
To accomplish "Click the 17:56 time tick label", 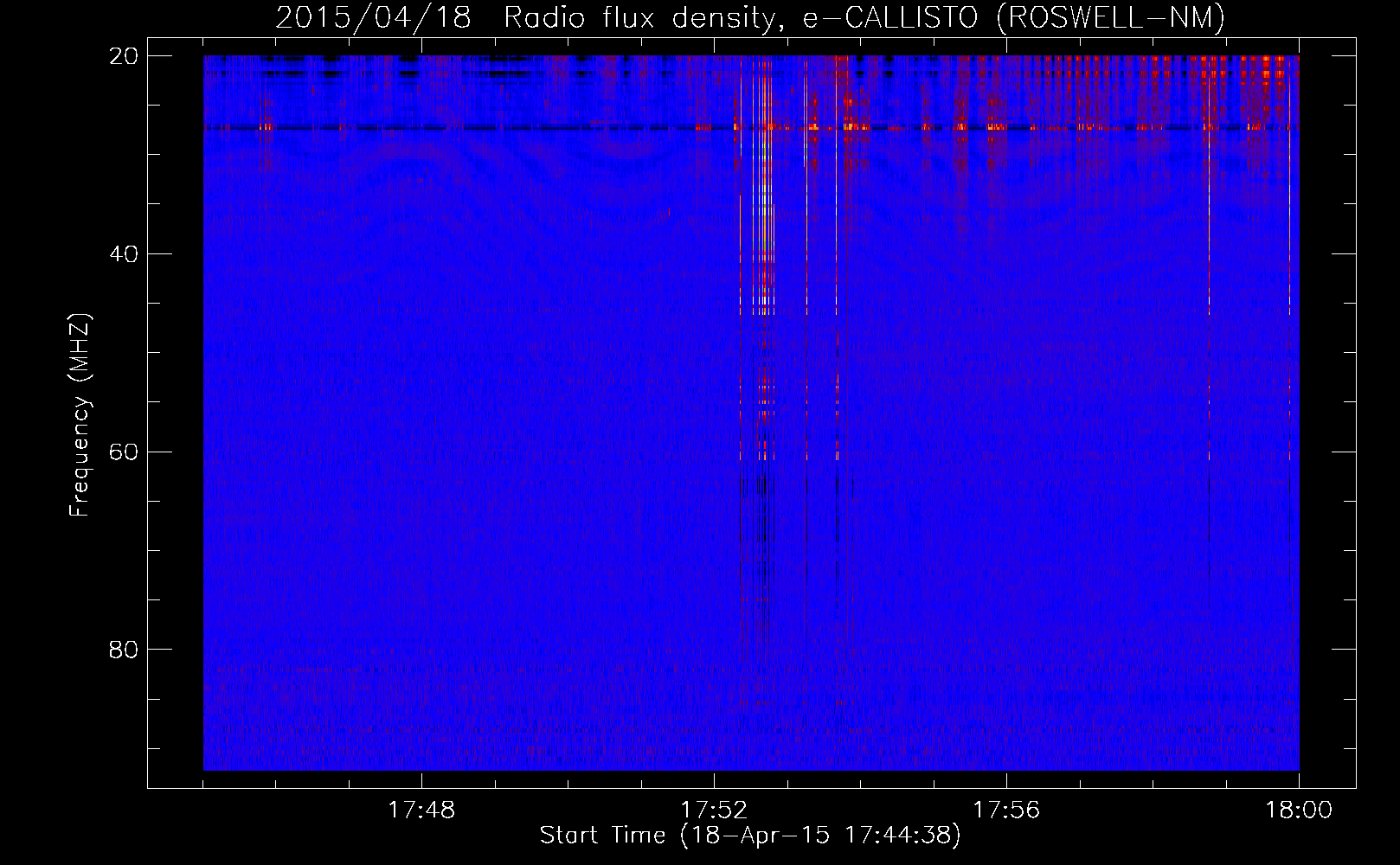I will click(x=1006, y=810).
